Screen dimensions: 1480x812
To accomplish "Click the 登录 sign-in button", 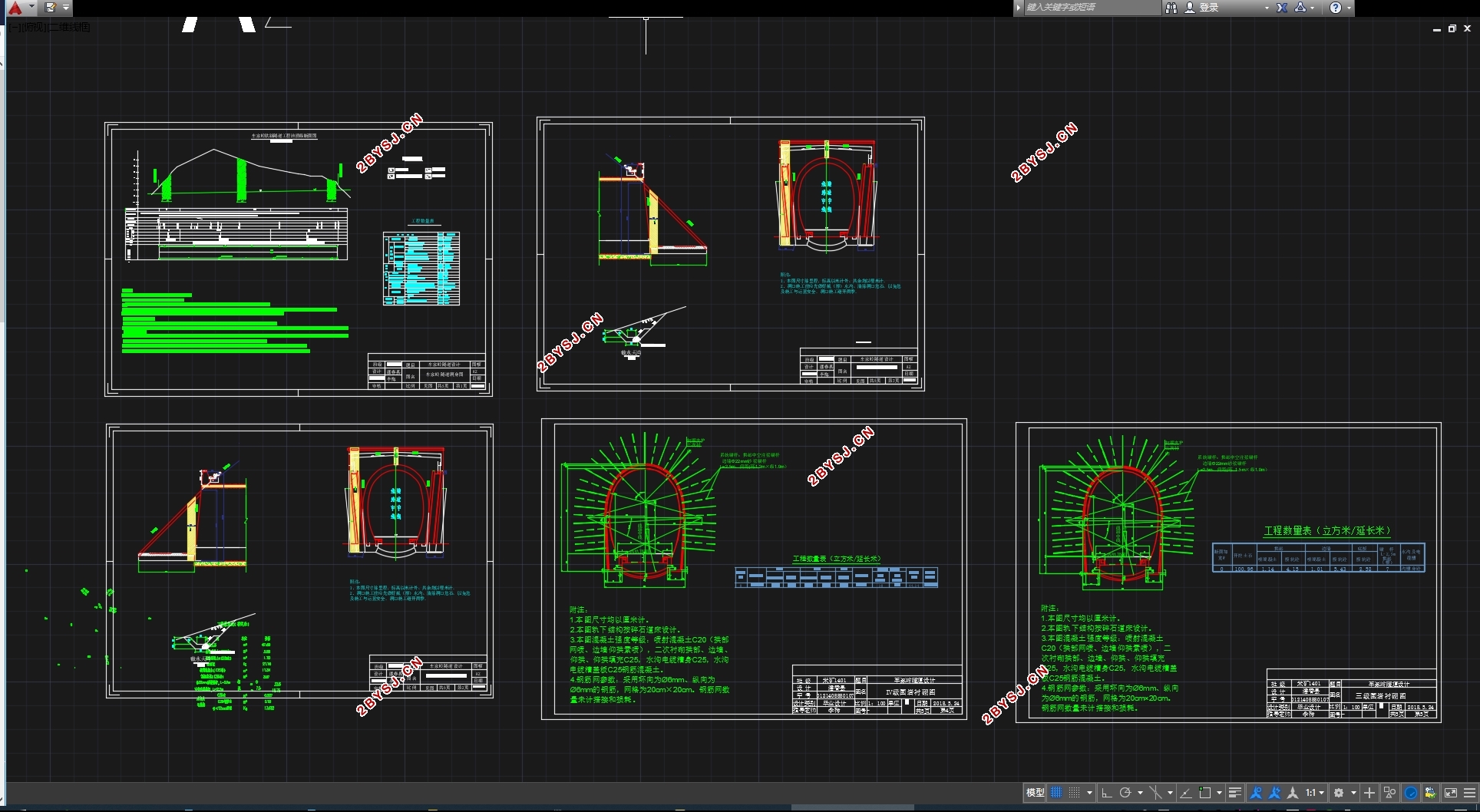I will click(1209, 8).
